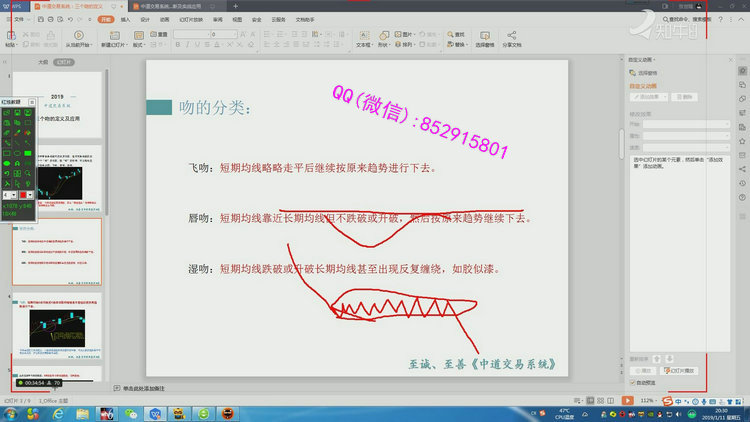The height and width of the screenshot is (422, 750).
Task: Open the 插入 (Insert) ribbon tab
Action: coord(125,19)
